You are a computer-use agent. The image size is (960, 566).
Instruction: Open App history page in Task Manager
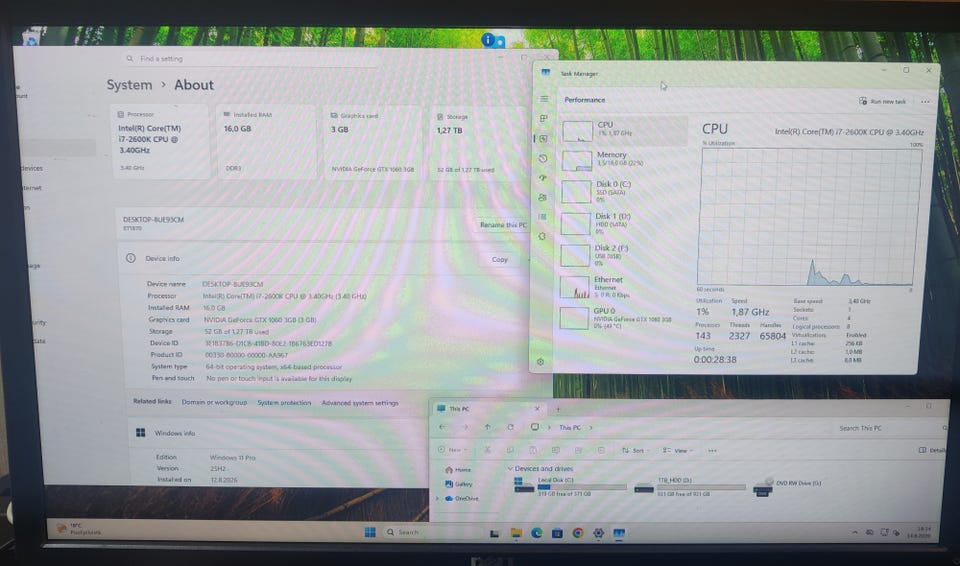(x=542, y=158)
